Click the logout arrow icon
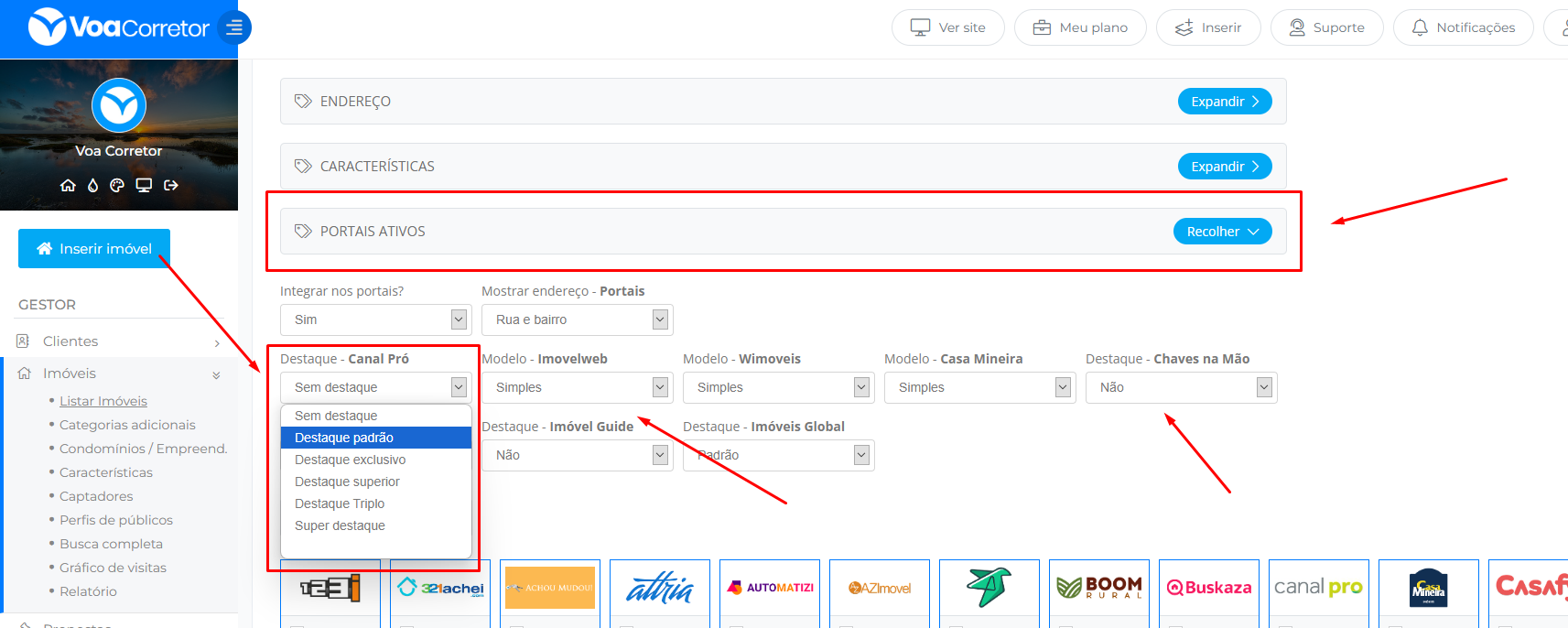Image resolution: width=1568 pixels, height=628 pixels. [171, 185]
